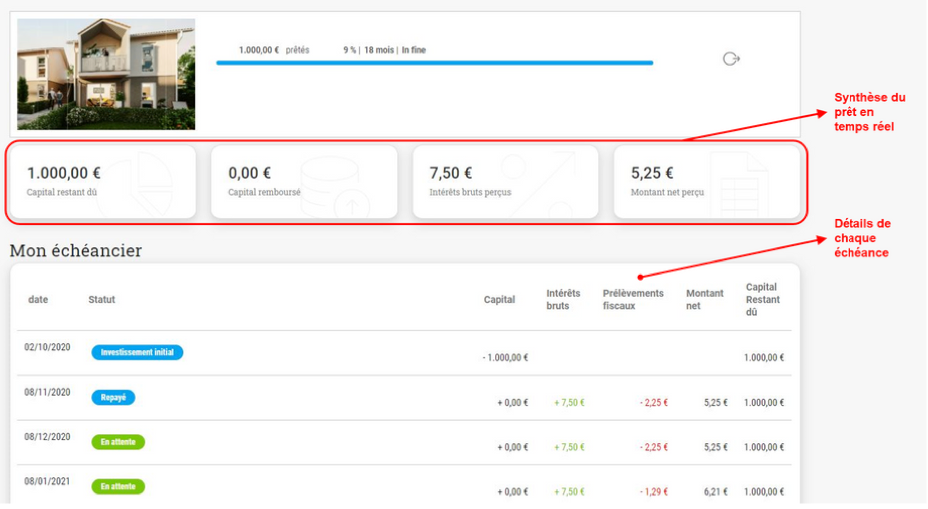Click the Montant net column header
This screenshot has height=509, width=928.
click(705, 299)
